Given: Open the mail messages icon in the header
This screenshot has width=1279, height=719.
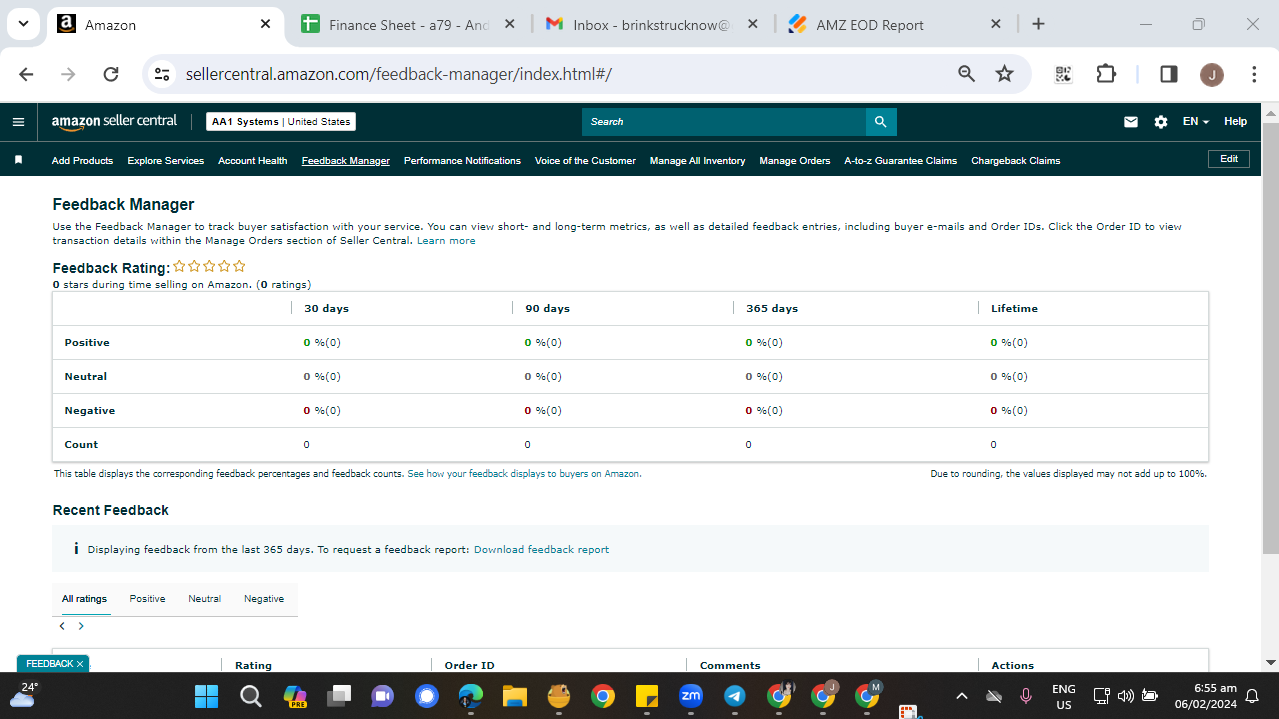Looking at the screenshot, I should pos(1131,122).
